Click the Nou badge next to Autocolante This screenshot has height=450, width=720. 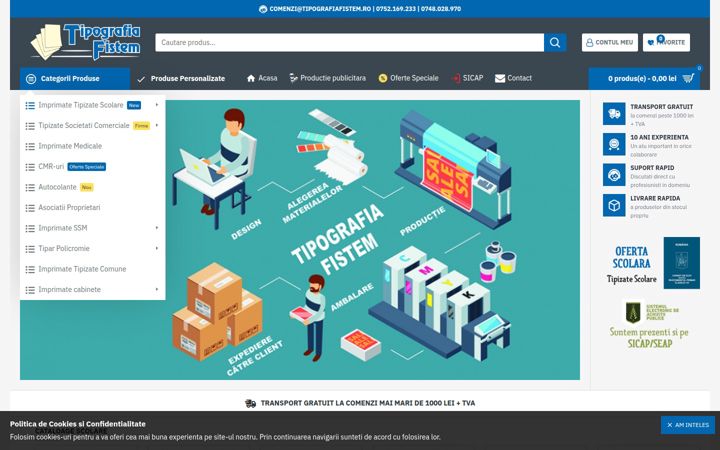coord(87,187)
